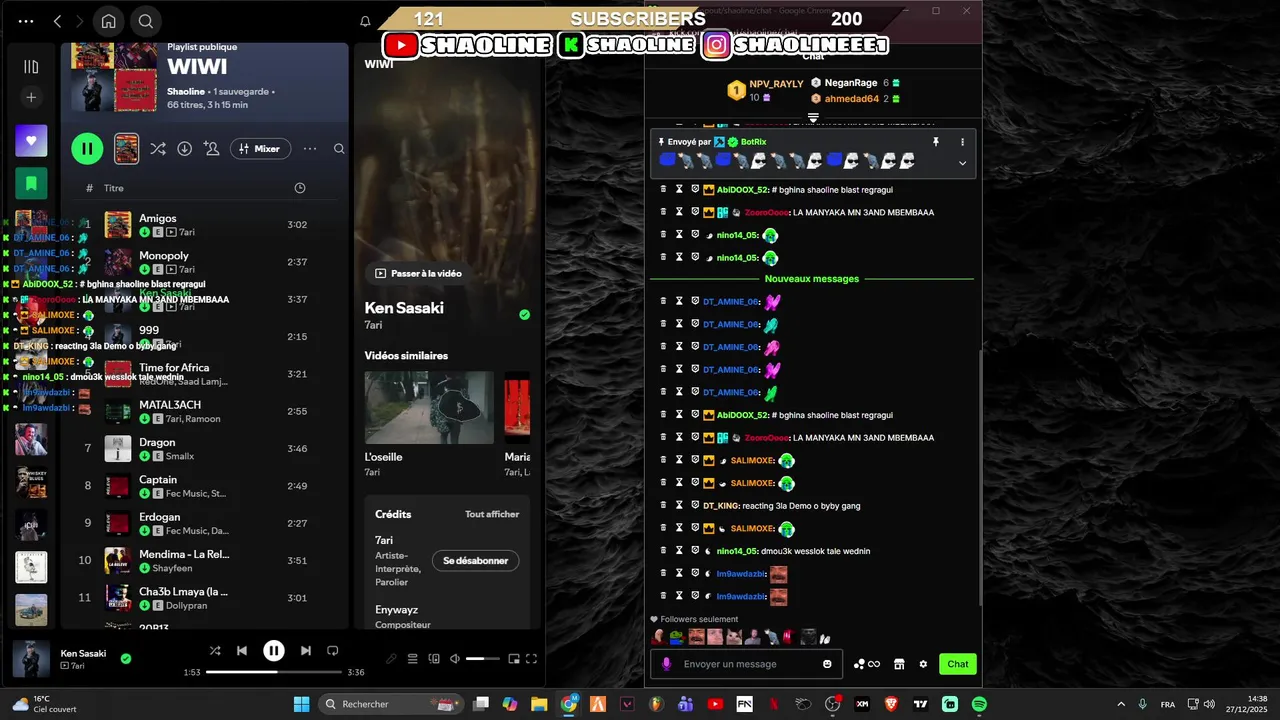
Task: Open the green bookmark episodes item
Action: (x=31, y=183)
